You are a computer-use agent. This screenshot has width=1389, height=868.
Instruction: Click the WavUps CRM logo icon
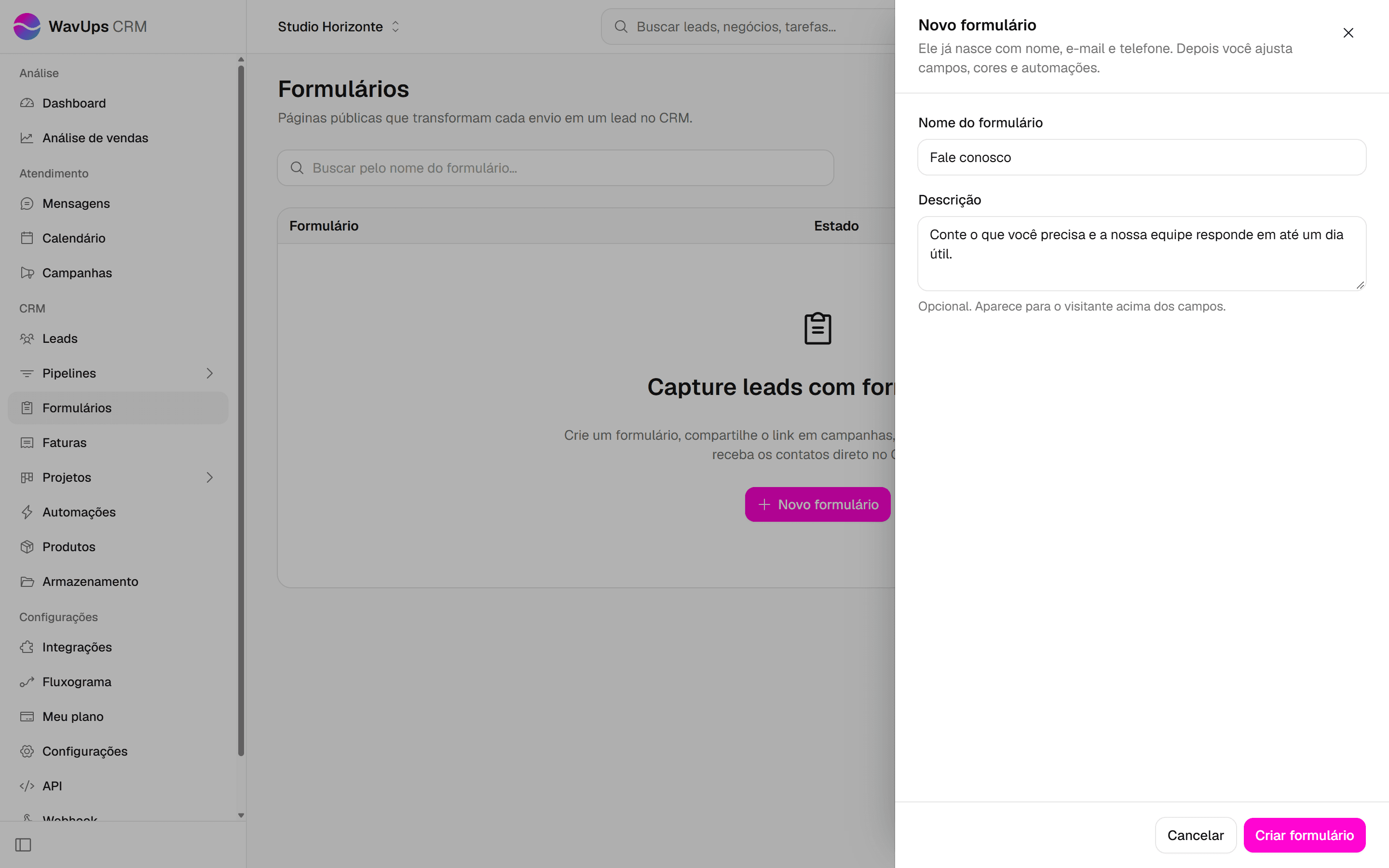[x=27, y=27]
